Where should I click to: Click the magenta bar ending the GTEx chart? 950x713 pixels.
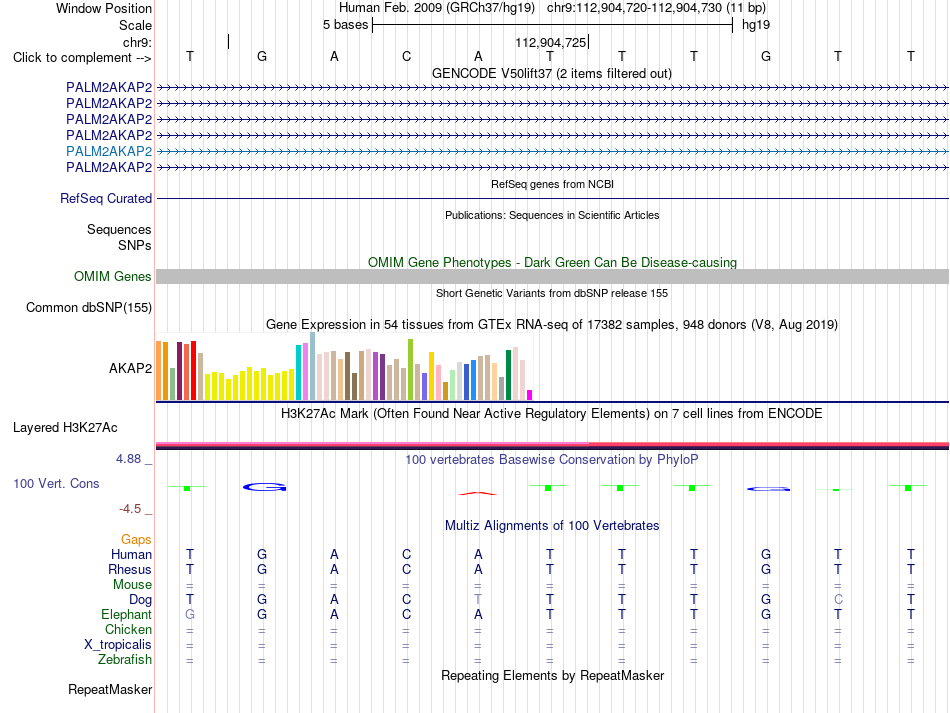point(530,395)
